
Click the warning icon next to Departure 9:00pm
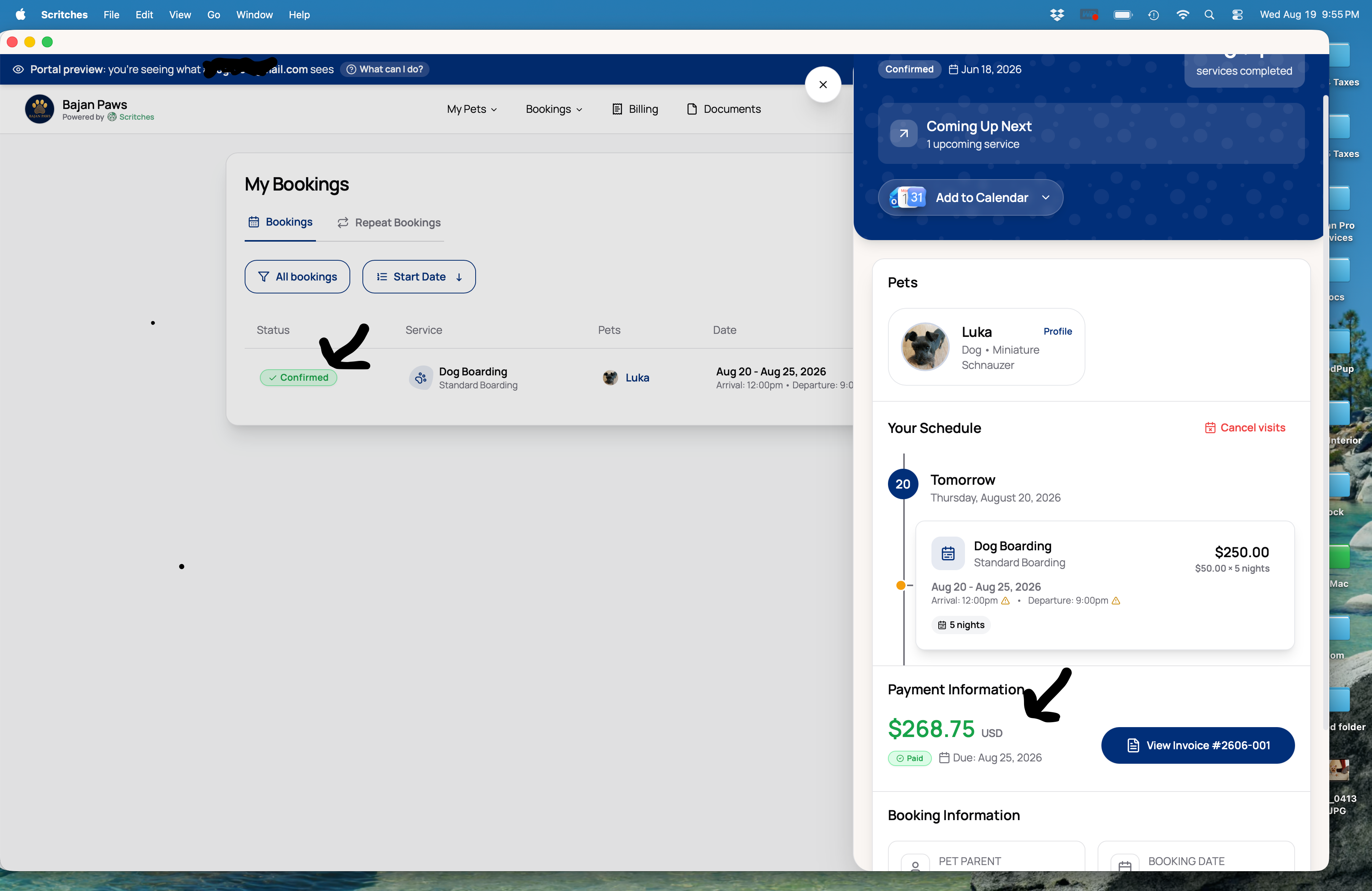(1116, 601)
